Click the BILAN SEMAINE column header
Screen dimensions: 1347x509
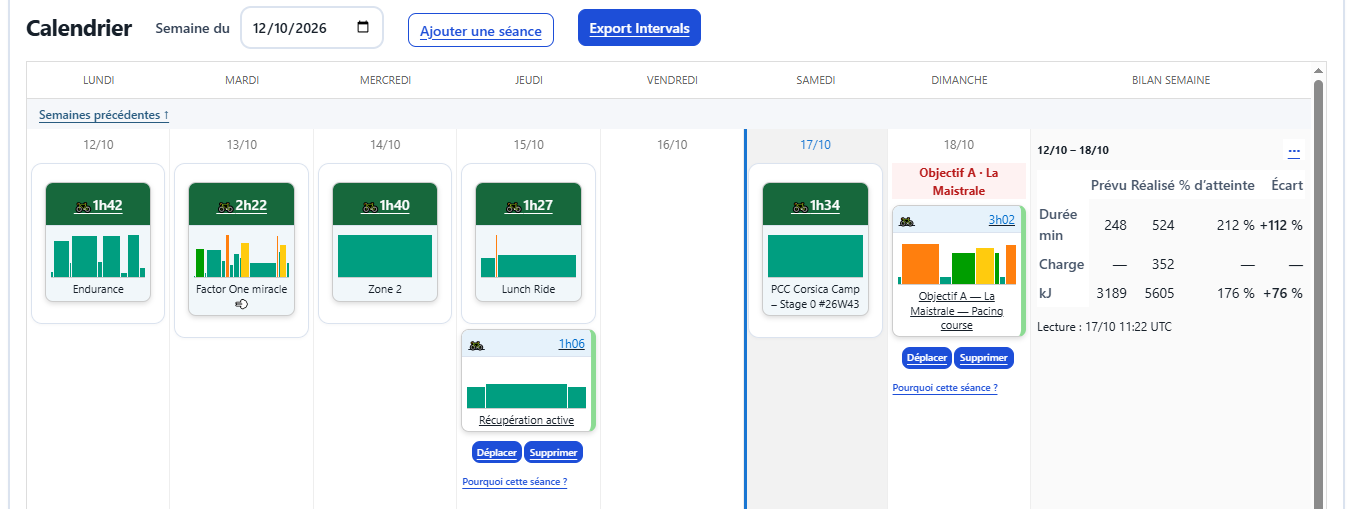1171,80
